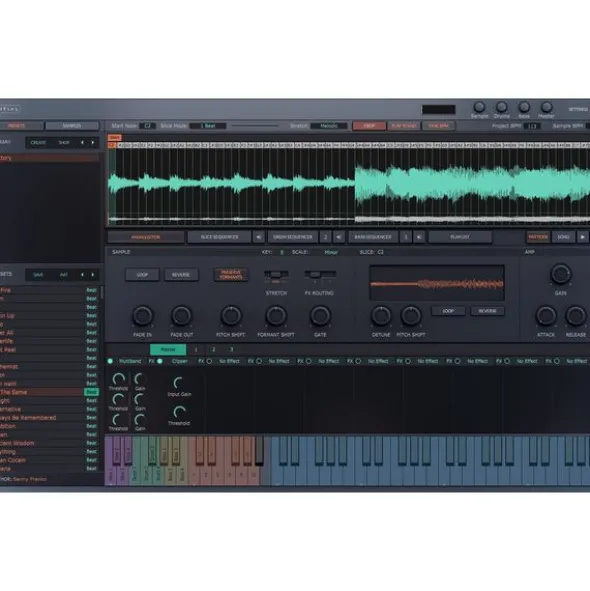Viewport: 590px width, 591px height.
Task: Switch playback mode to Song
Action: (x=563, y=237)
